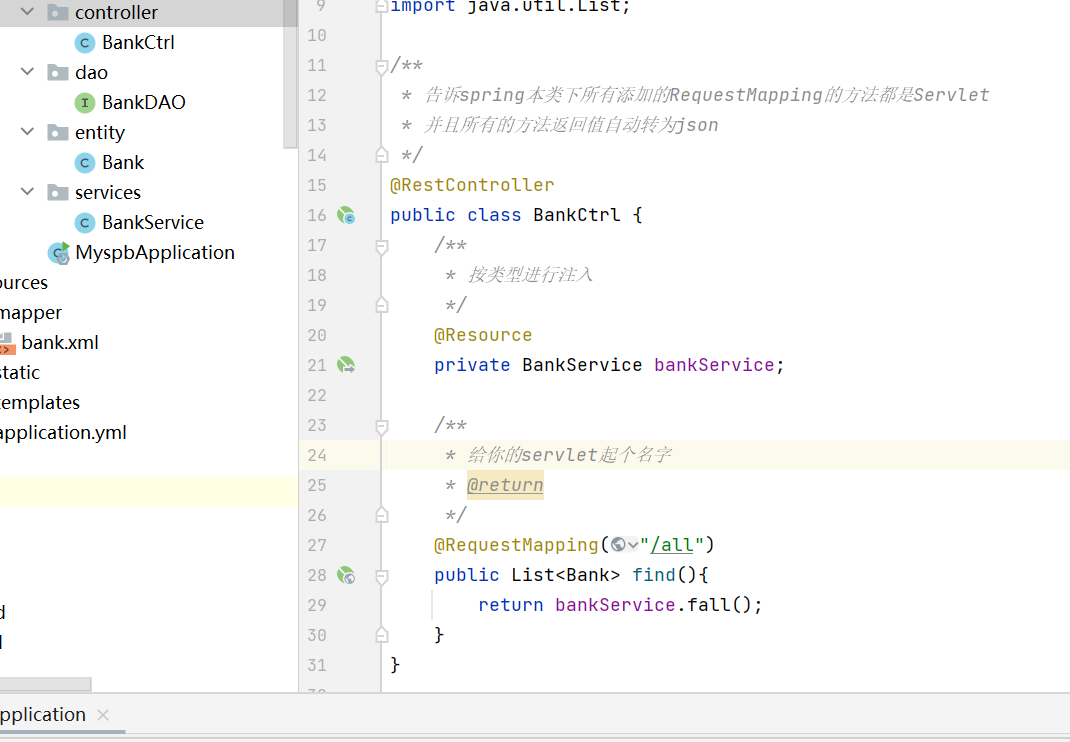Click the @RequestMapping annotation
This screenshot has height=742, width=1070.
516,545
